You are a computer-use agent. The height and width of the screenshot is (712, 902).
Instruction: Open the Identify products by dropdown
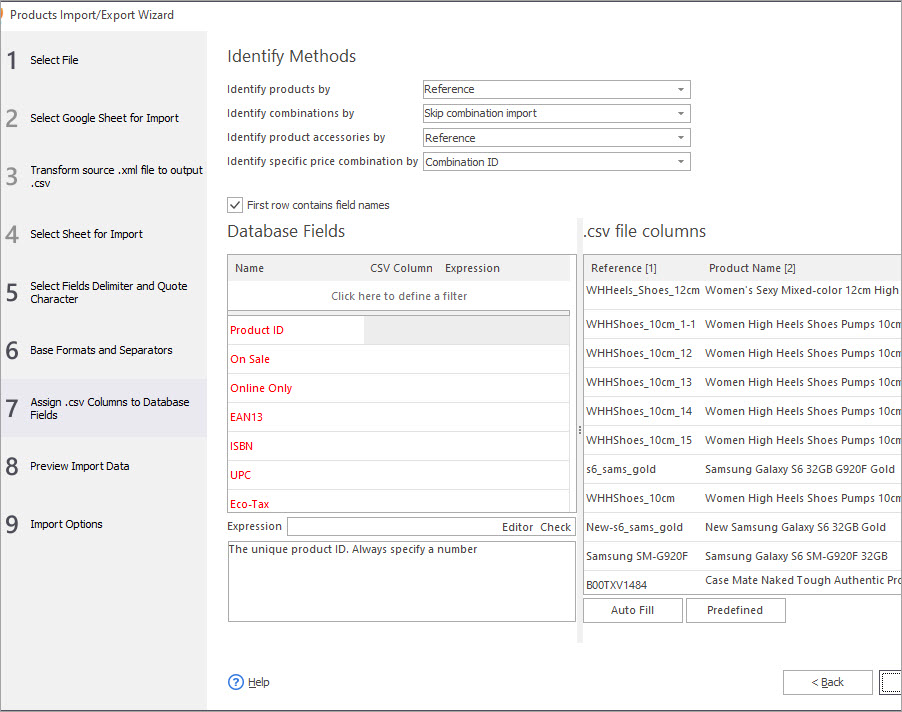click(556, 89)
